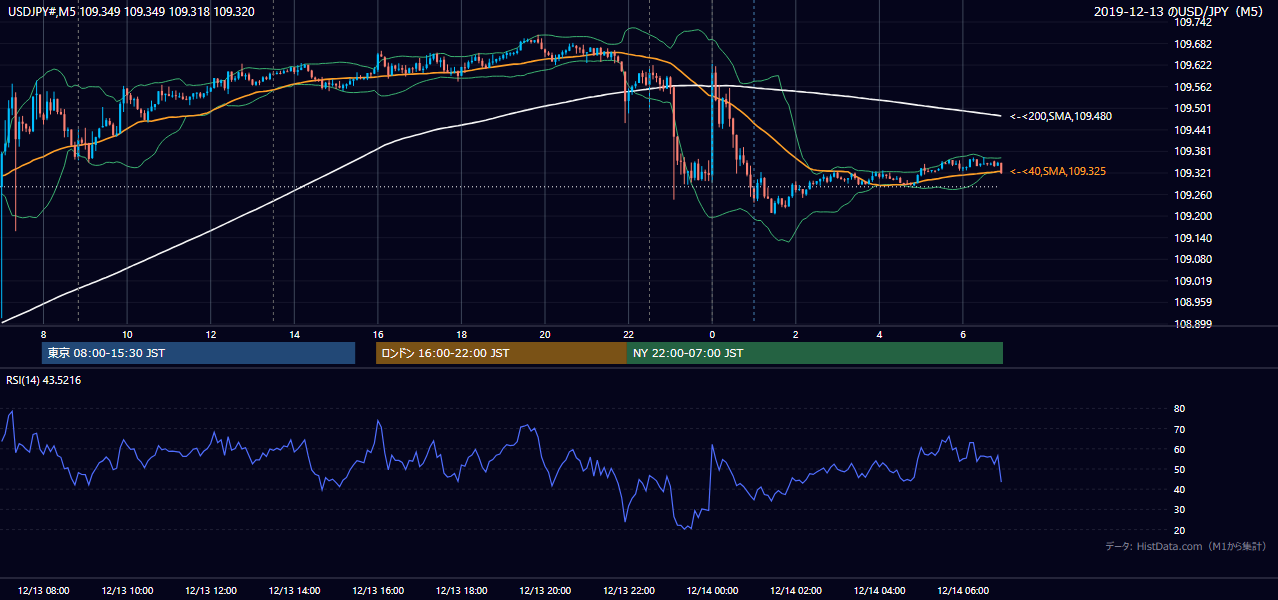The width and height of the screenshot is (1278, 600).
Task: Click the 108.959 price axis label
Action: point(1193,302)
